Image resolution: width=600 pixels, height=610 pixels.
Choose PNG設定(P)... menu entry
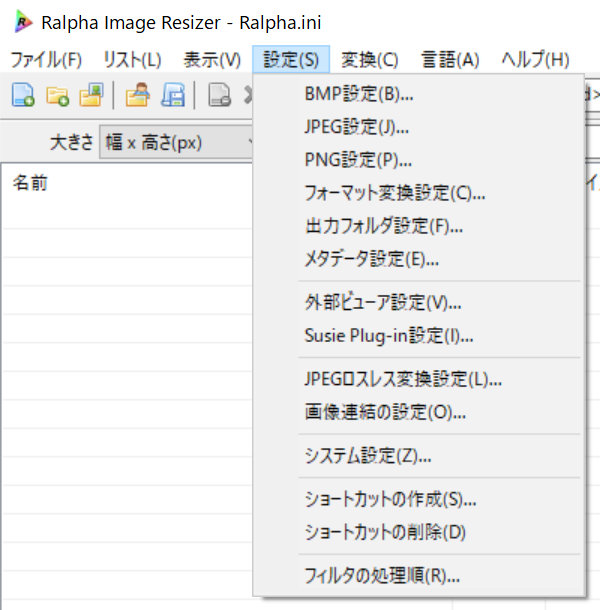tap(419, 160)
